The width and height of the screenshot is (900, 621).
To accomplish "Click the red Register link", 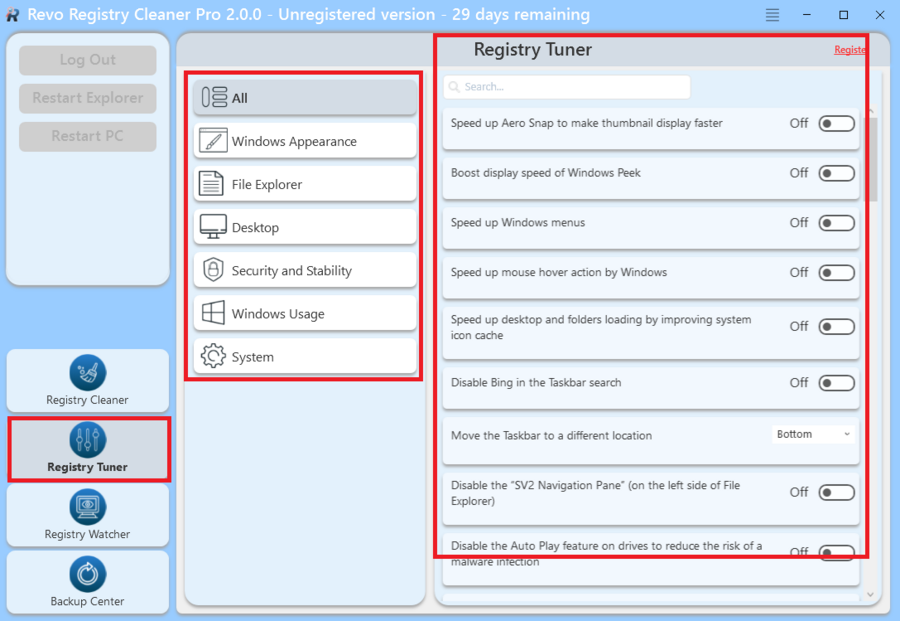I will click(850, 50).
